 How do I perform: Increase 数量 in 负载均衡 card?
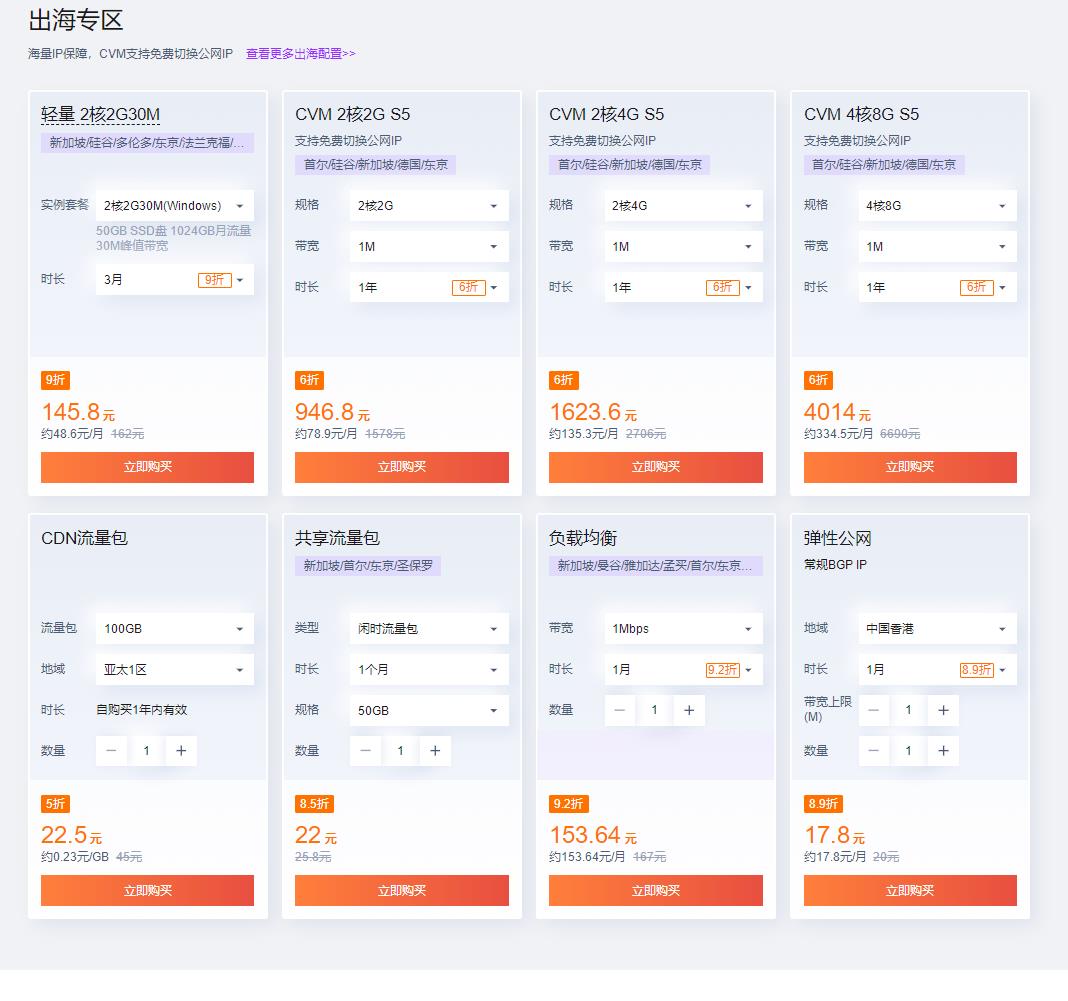(689, 710)
